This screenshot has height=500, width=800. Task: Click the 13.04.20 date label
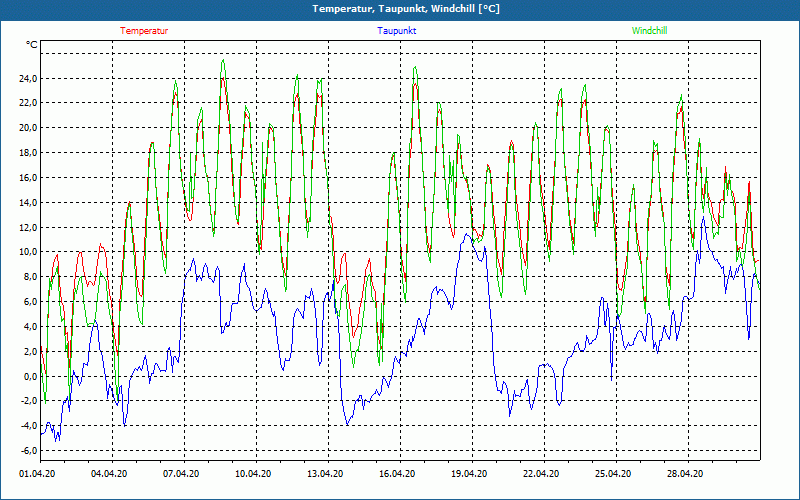[325, 474]
